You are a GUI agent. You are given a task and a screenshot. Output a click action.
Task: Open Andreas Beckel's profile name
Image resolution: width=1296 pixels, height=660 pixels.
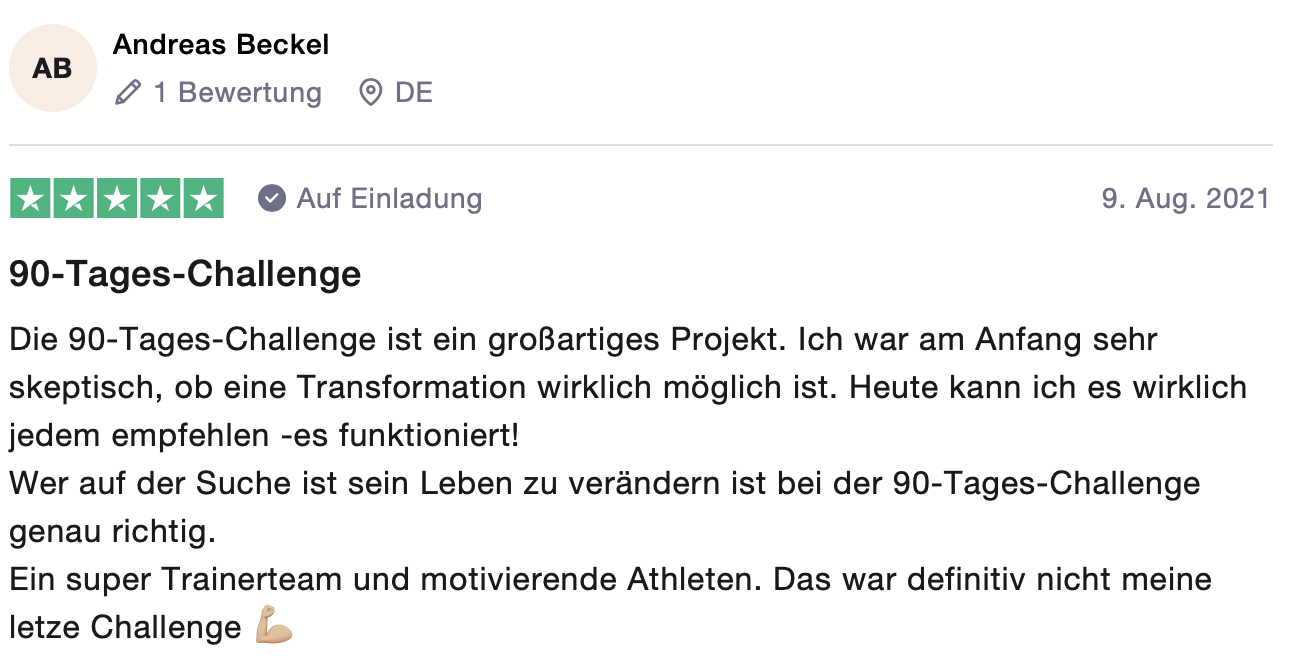(221, 45)
